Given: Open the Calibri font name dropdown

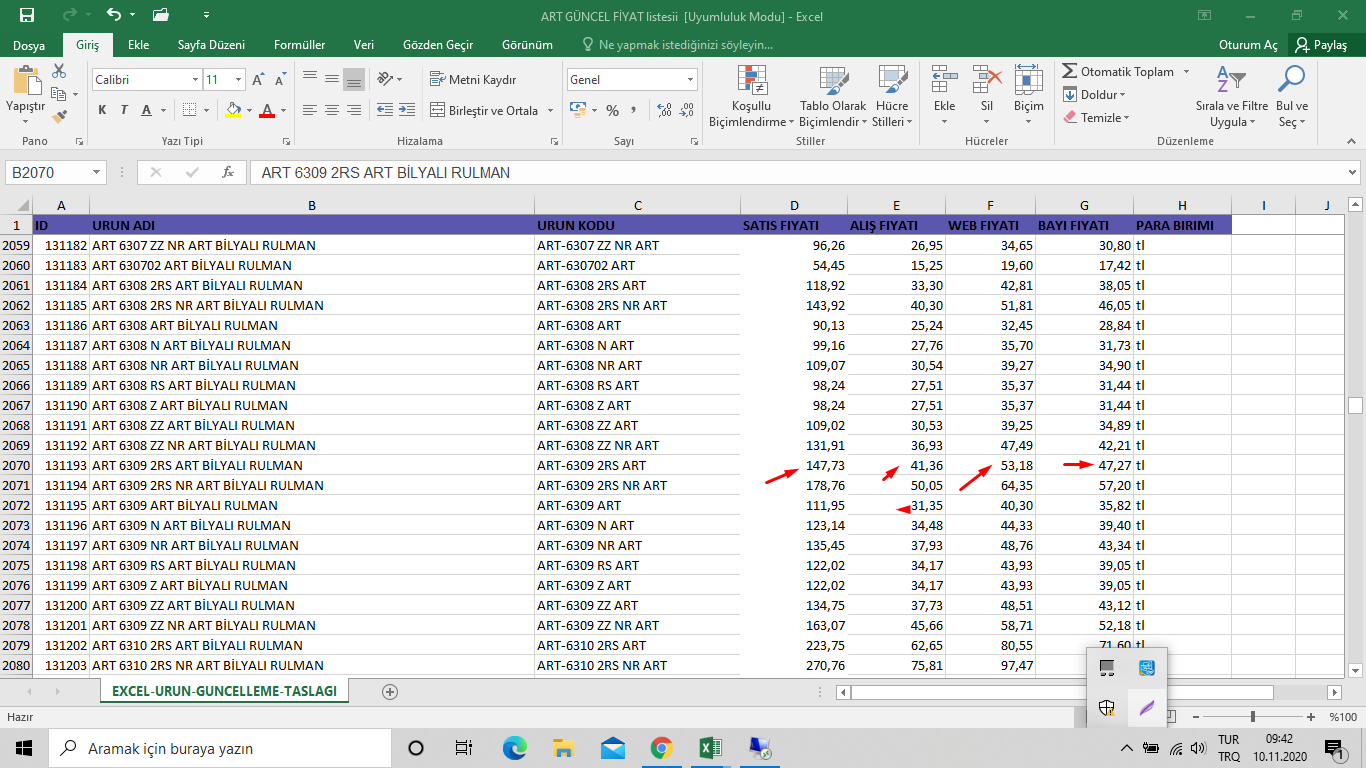Looking at the screenshot, I should click(195, 80).
